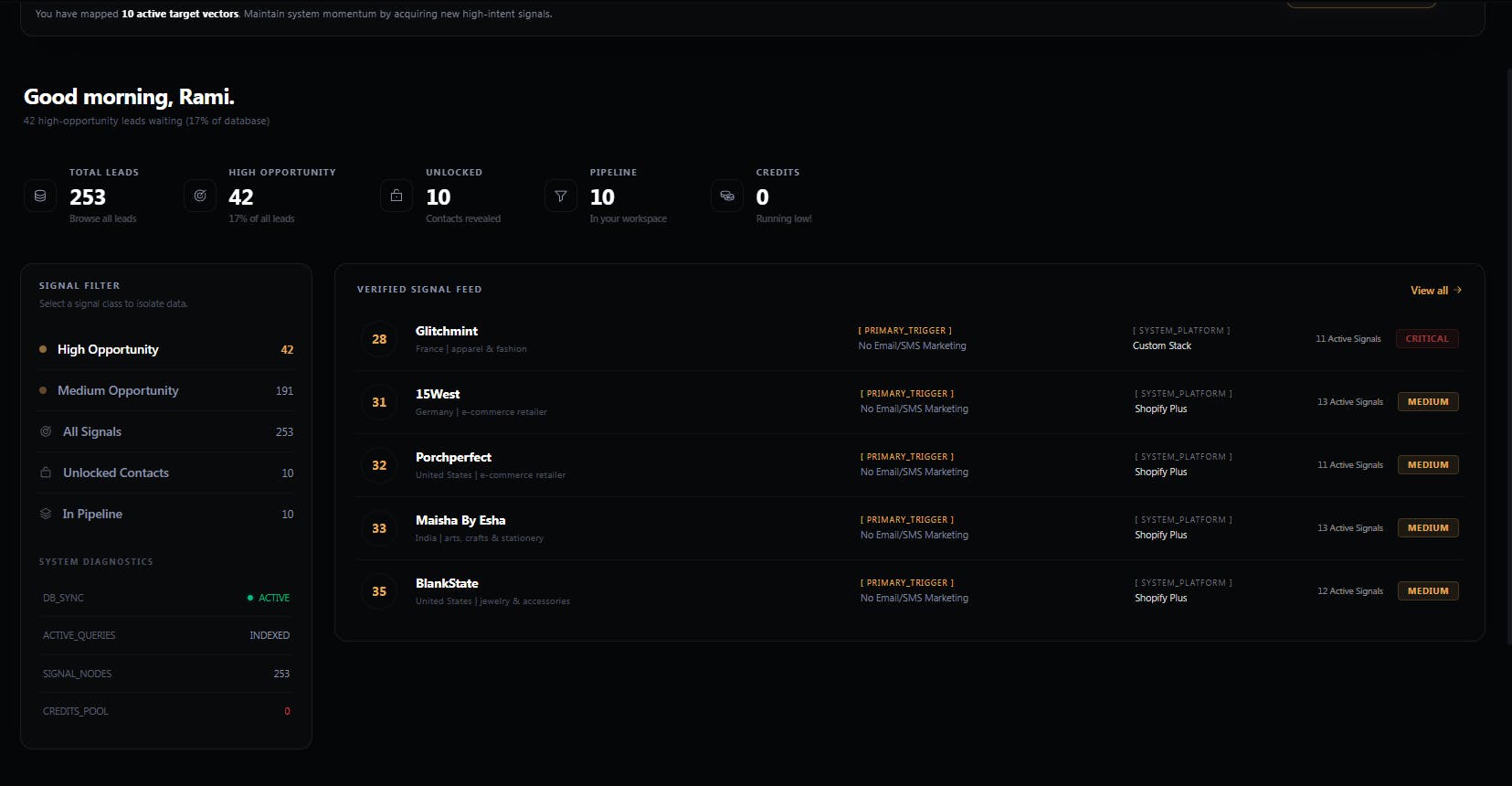
Task: Click the All Signals radar icon
Action: coord(46,431)
